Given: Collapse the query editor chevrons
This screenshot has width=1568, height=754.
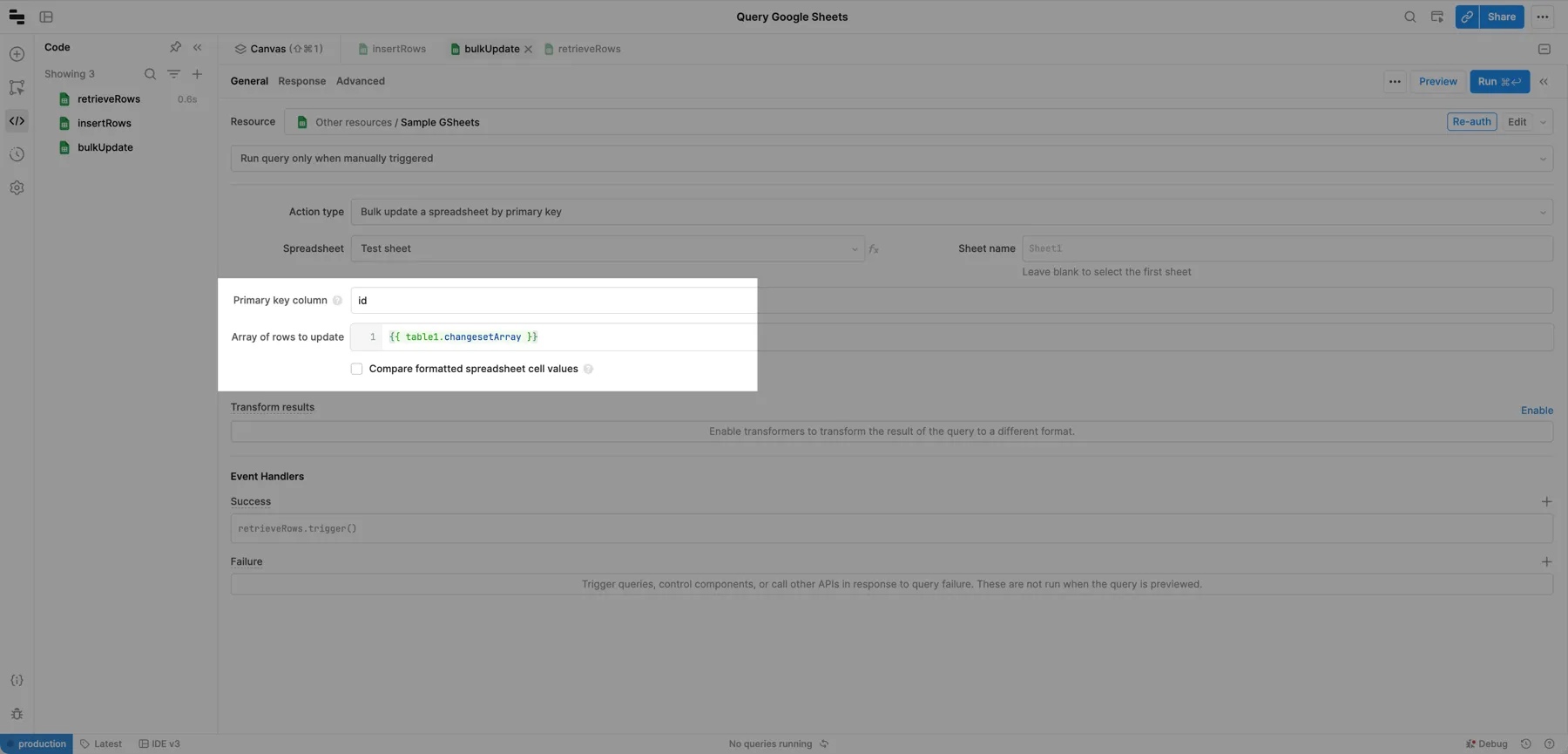Looking at the screenshot, I should 1544,82.
